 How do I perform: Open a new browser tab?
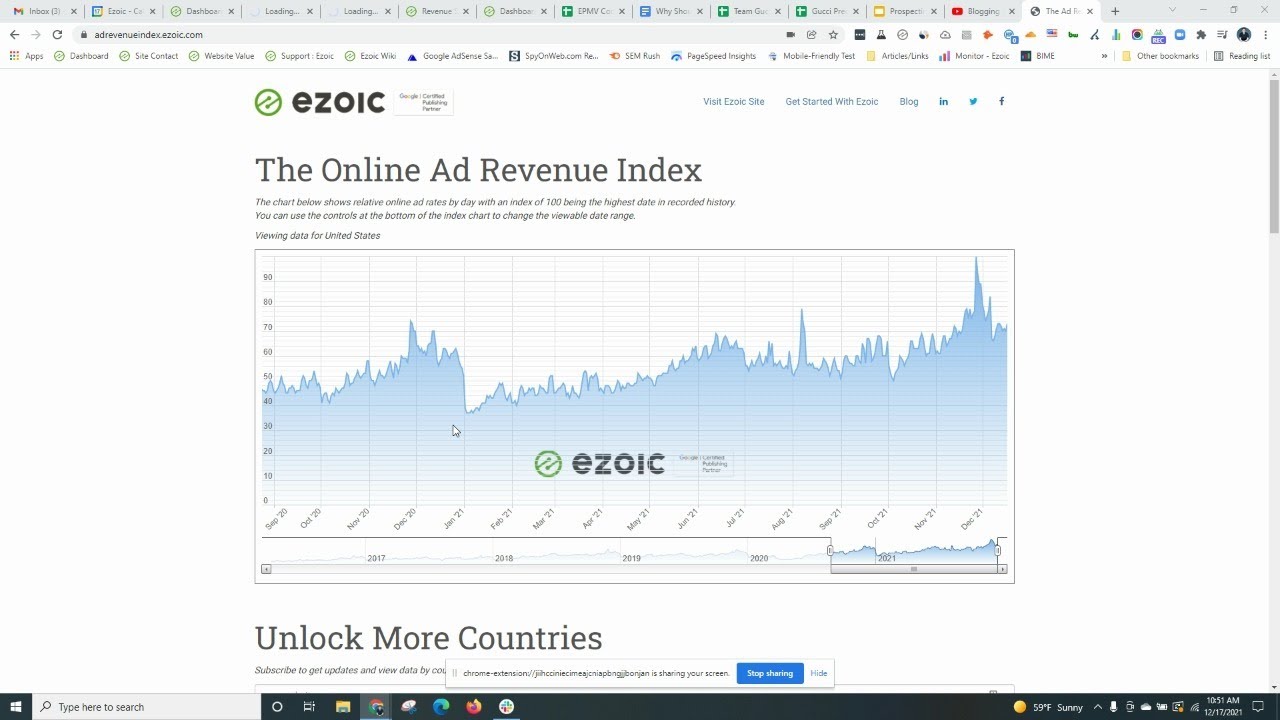click(x=1115, y=11)
